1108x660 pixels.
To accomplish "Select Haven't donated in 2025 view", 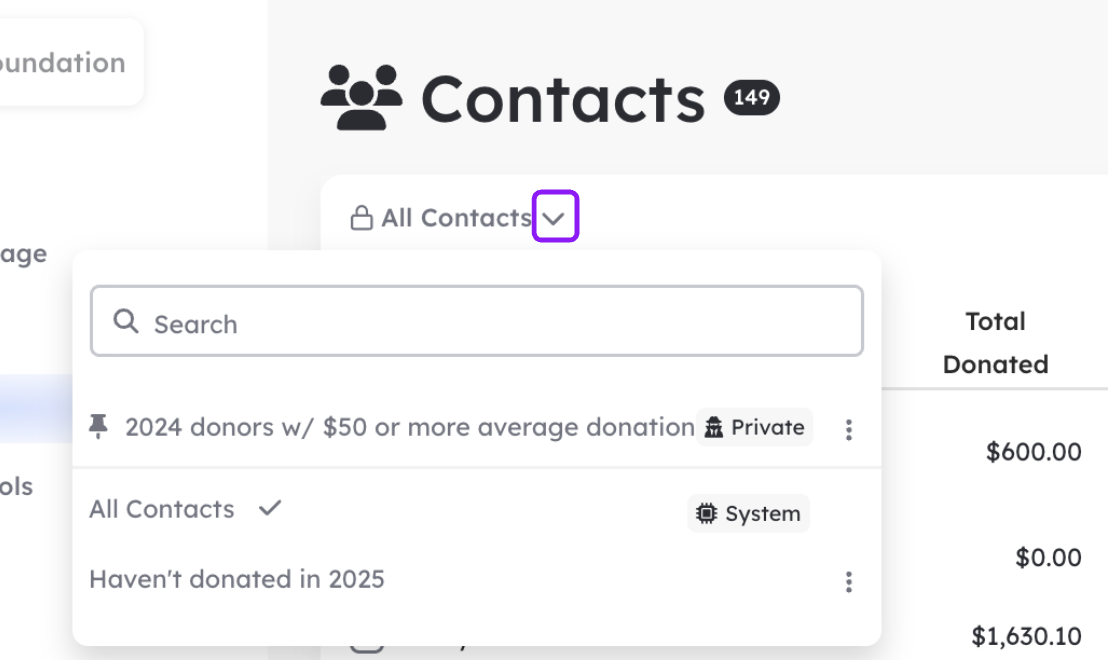I will click(237, 579).
